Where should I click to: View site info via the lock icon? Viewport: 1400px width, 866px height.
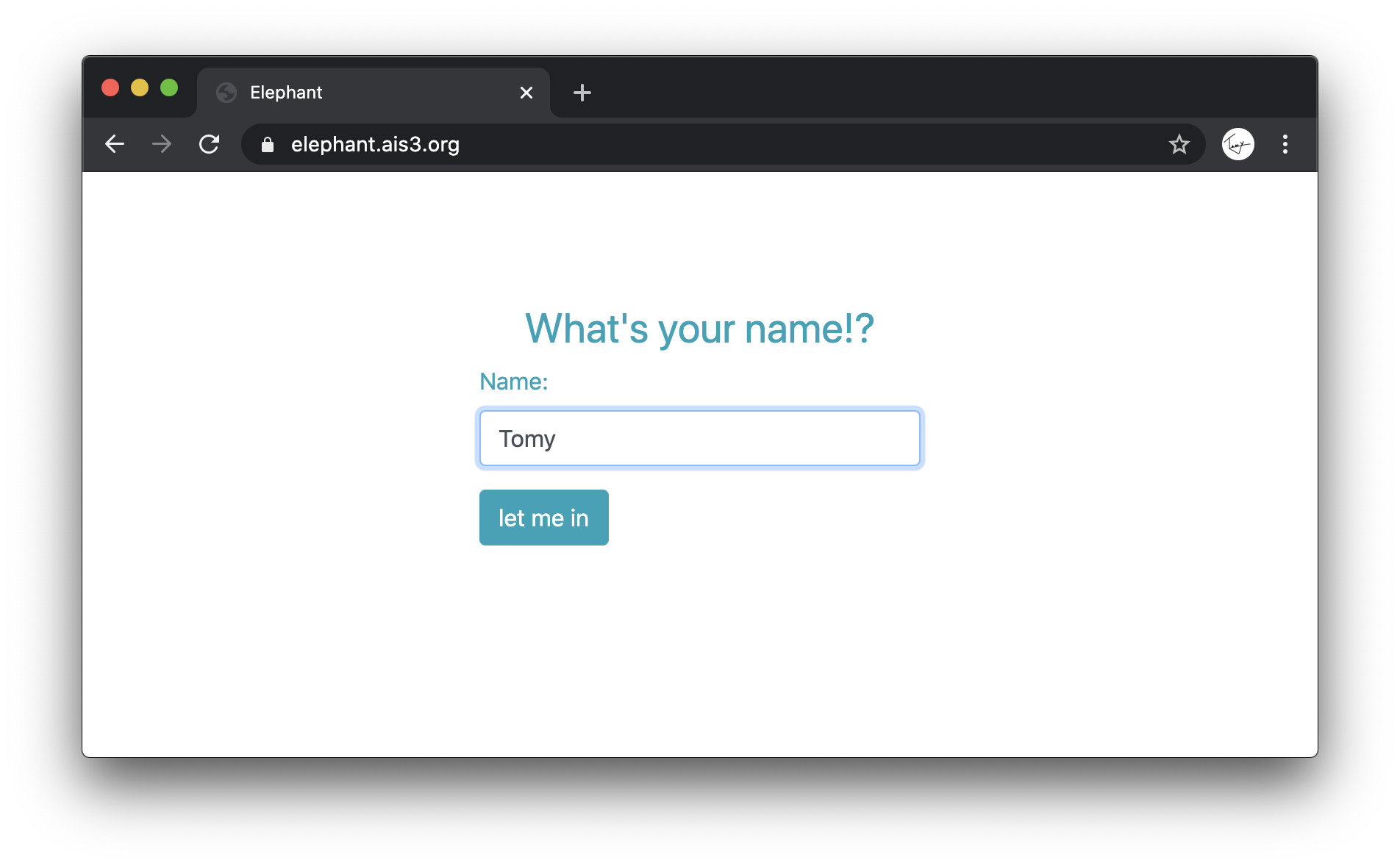point(268,145)
